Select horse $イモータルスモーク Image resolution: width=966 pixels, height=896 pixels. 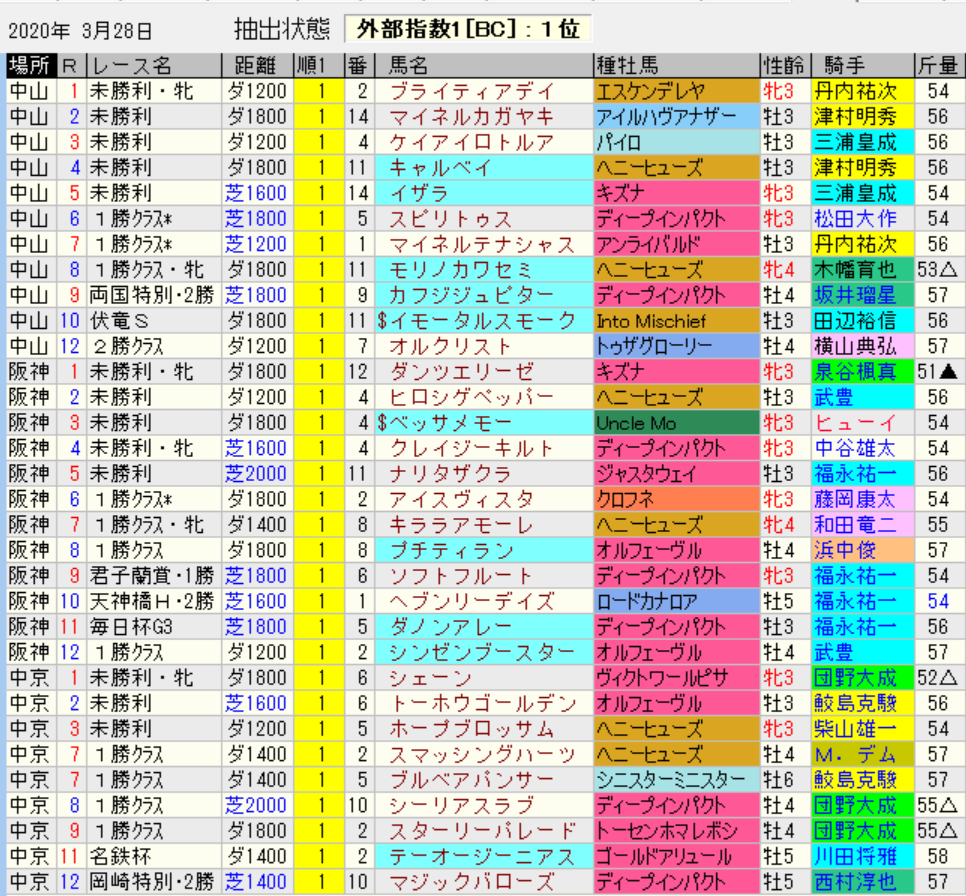tap(476, 321)
